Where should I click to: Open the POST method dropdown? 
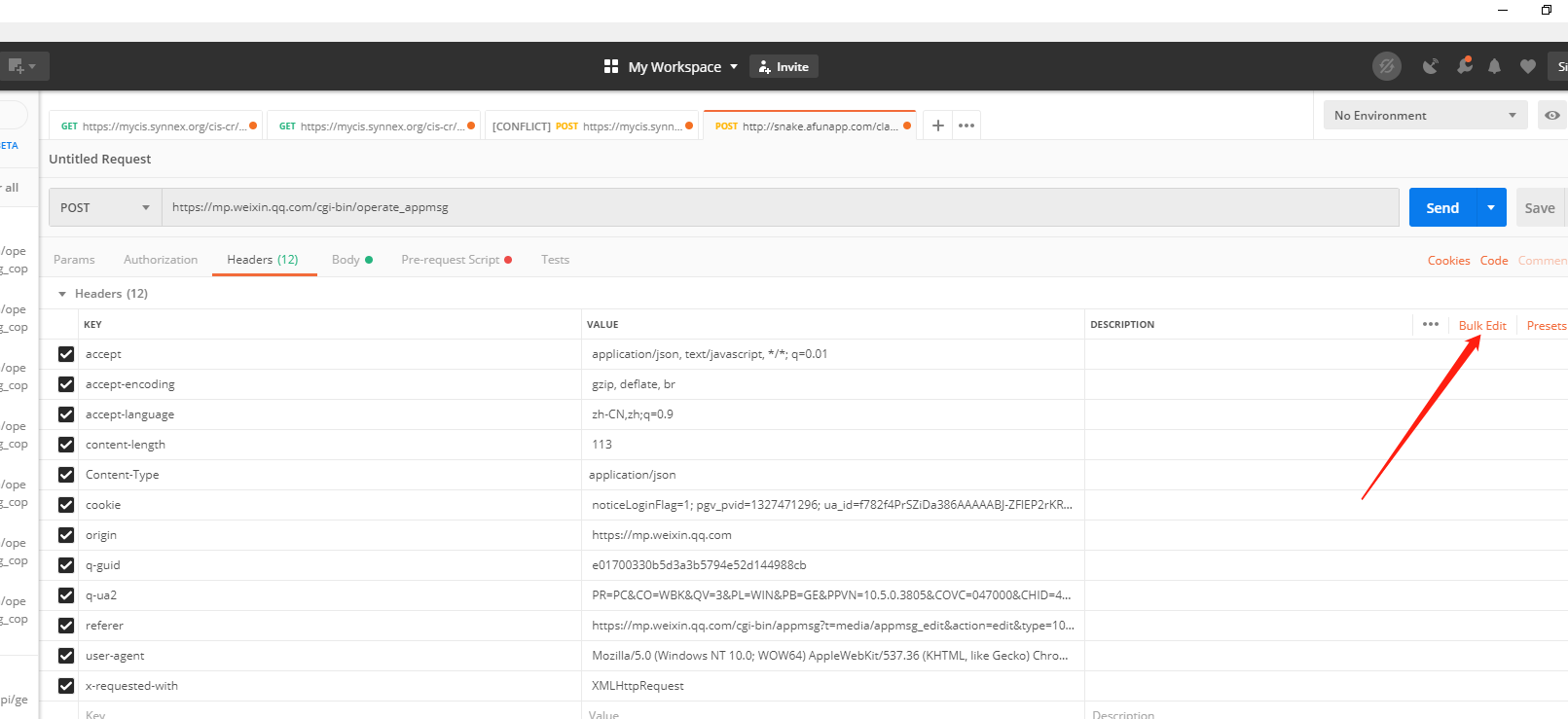pyautogui.click(x=105, y=207)
